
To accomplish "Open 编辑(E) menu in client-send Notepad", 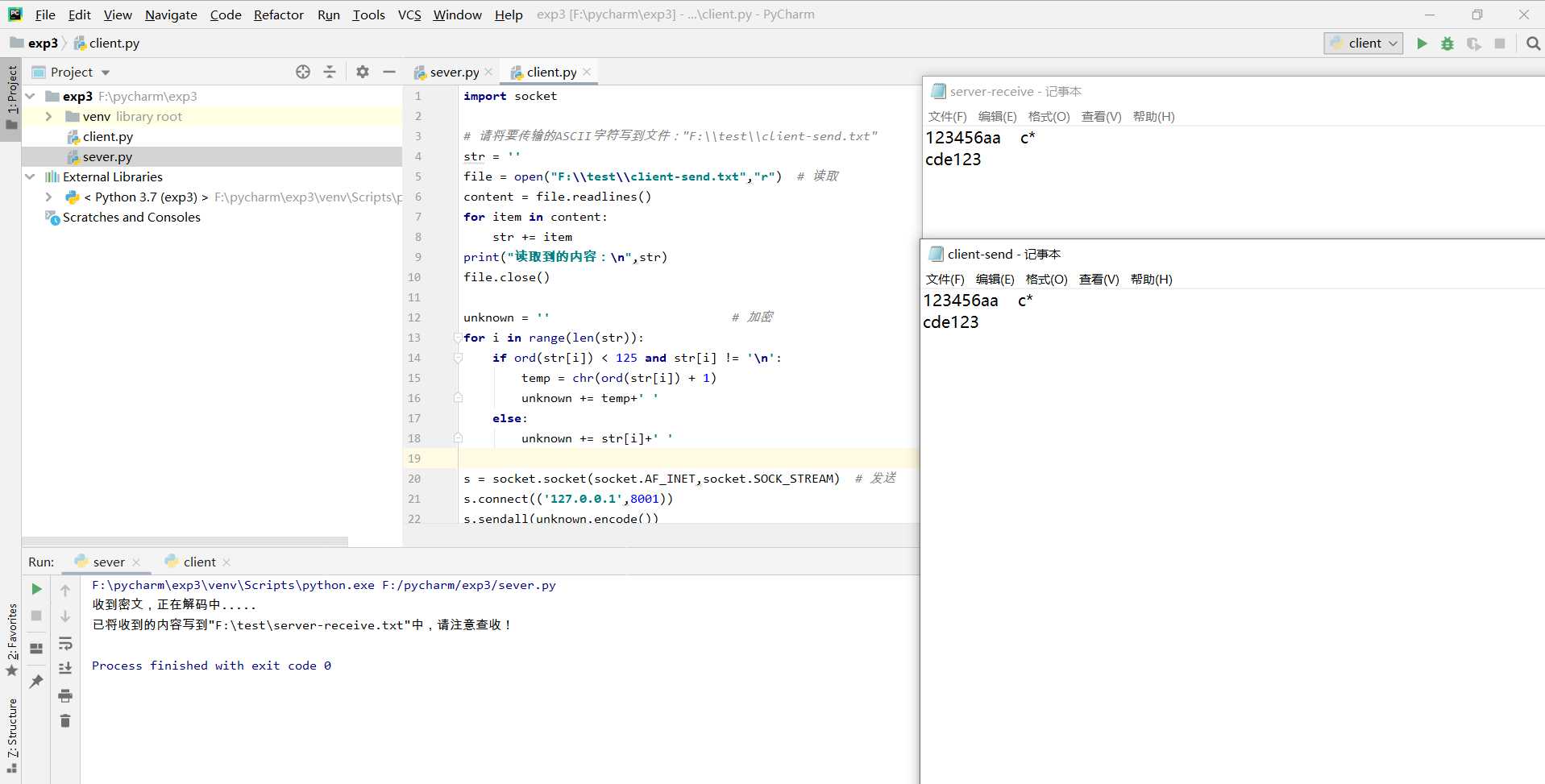I will tap(995, 280).
